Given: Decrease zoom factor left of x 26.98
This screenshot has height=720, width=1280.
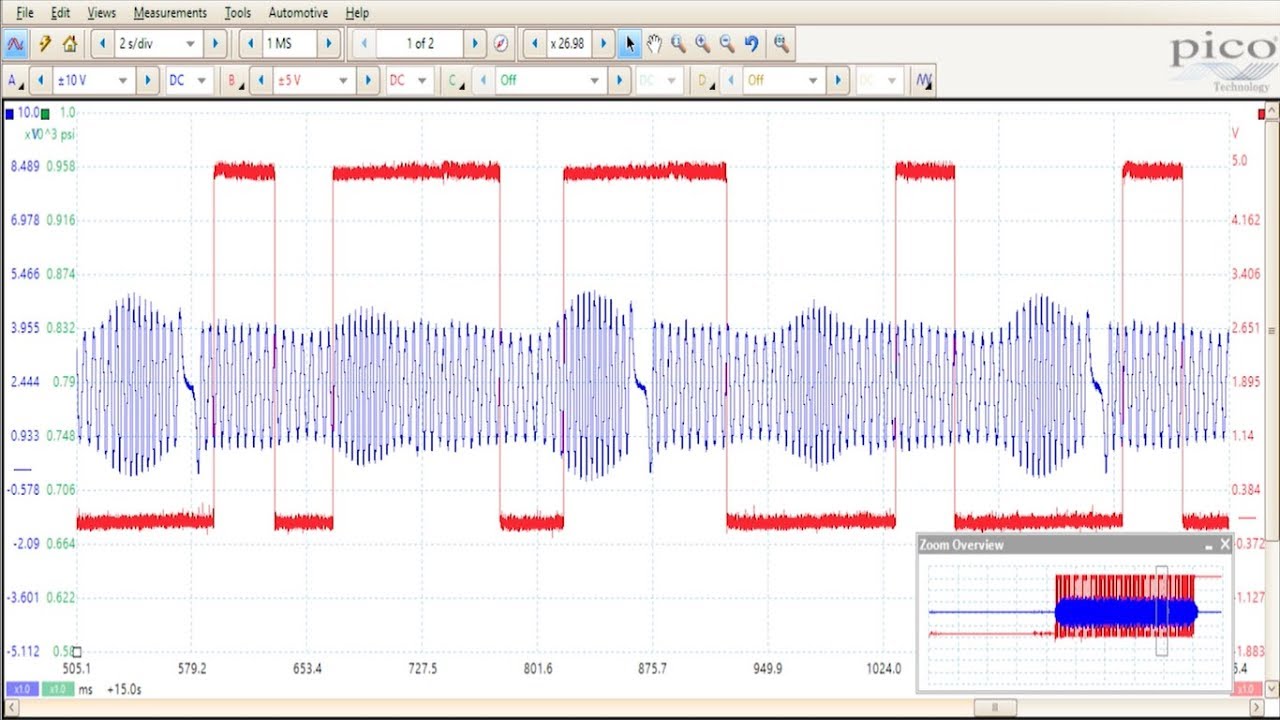Looking at the screenshot, I should 535,44.
